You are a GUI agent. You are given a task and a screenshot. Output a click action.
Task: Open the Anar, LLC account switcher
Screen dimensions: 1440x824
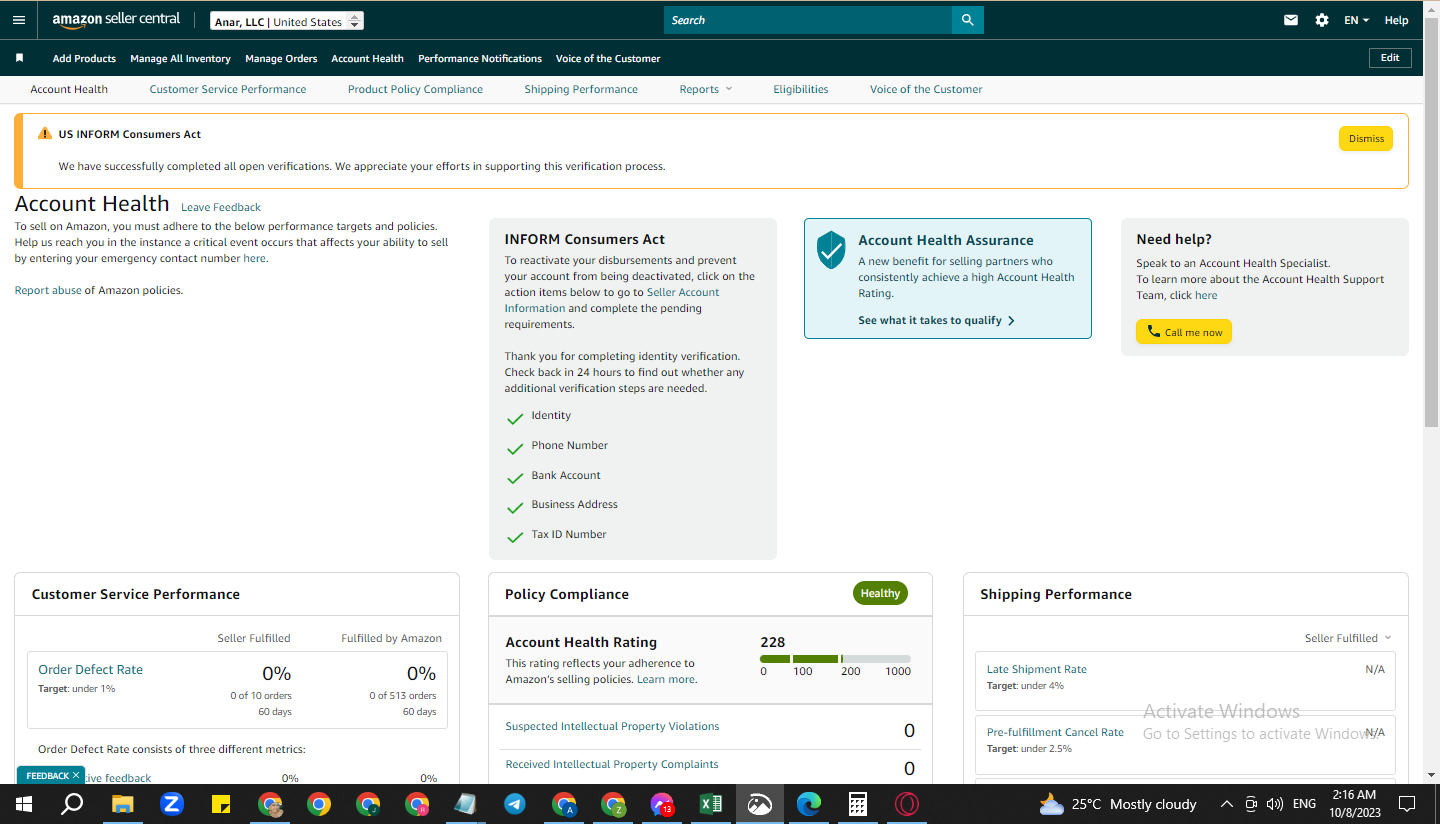pyautogui.click(x=287, y=21)
